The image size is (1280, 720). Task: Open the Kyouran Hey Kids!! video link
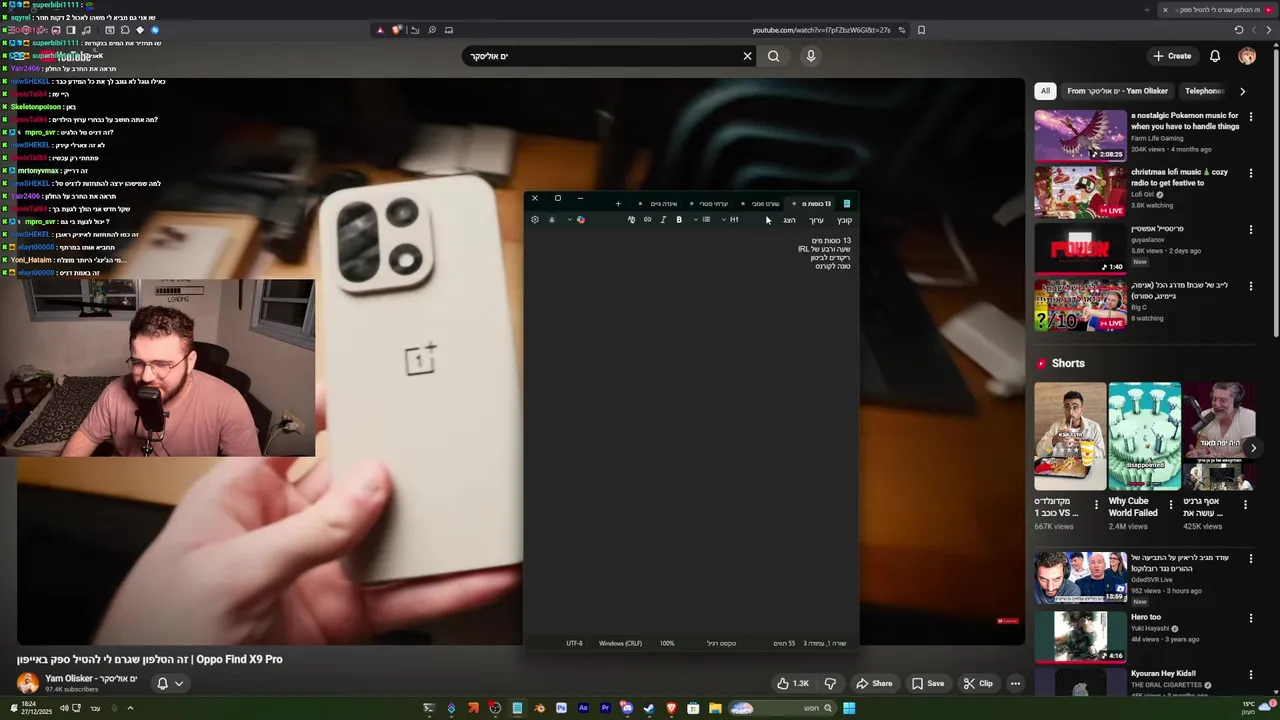click(1163, 673)
